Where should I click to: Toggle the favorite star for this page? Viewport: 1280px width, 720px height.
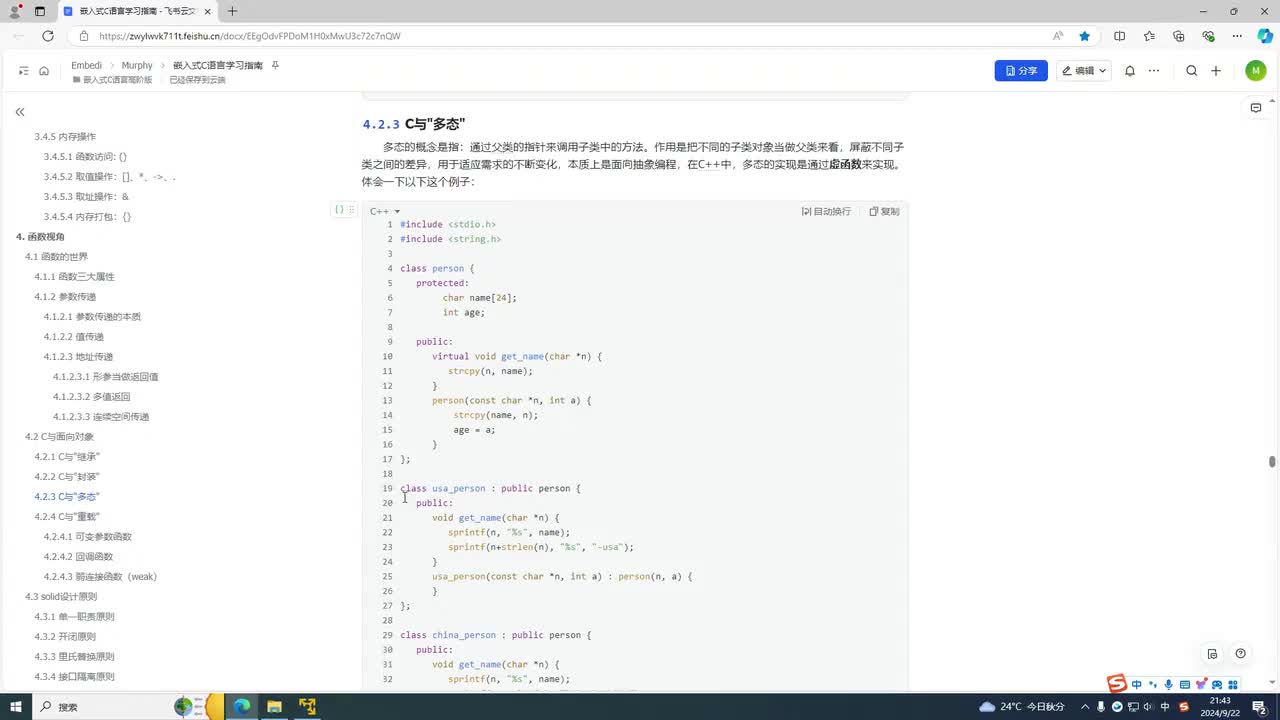1085,36
